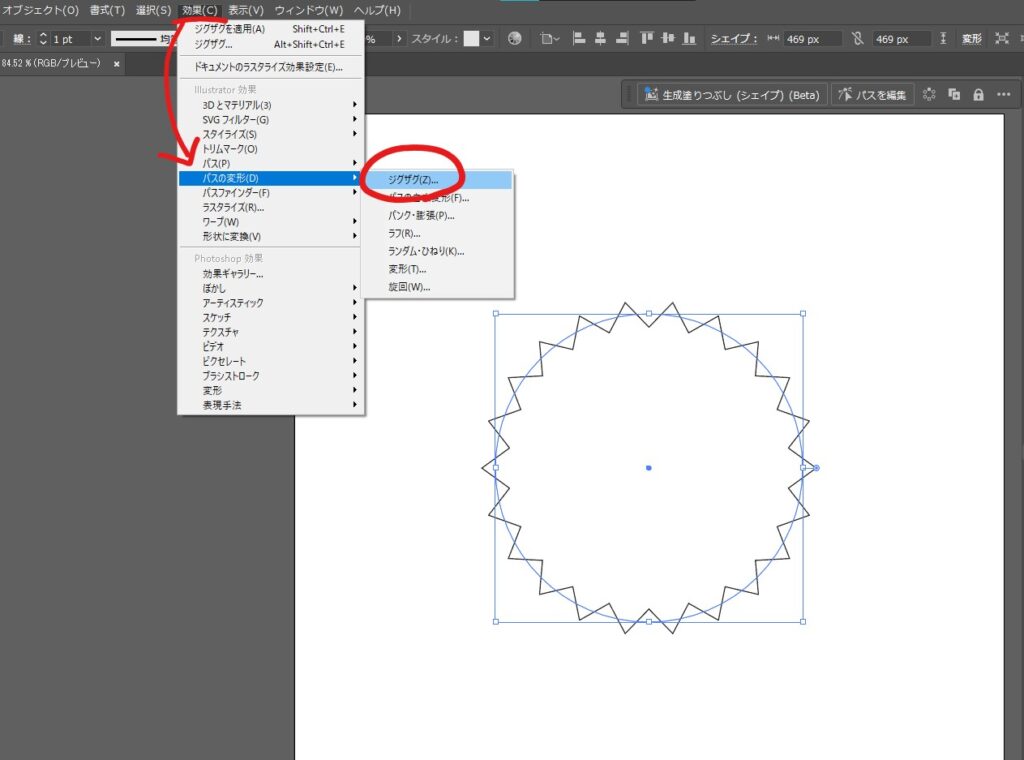Expand the ワープ(W) submenu
1024x760 pixels.
(x=271, y=222)
